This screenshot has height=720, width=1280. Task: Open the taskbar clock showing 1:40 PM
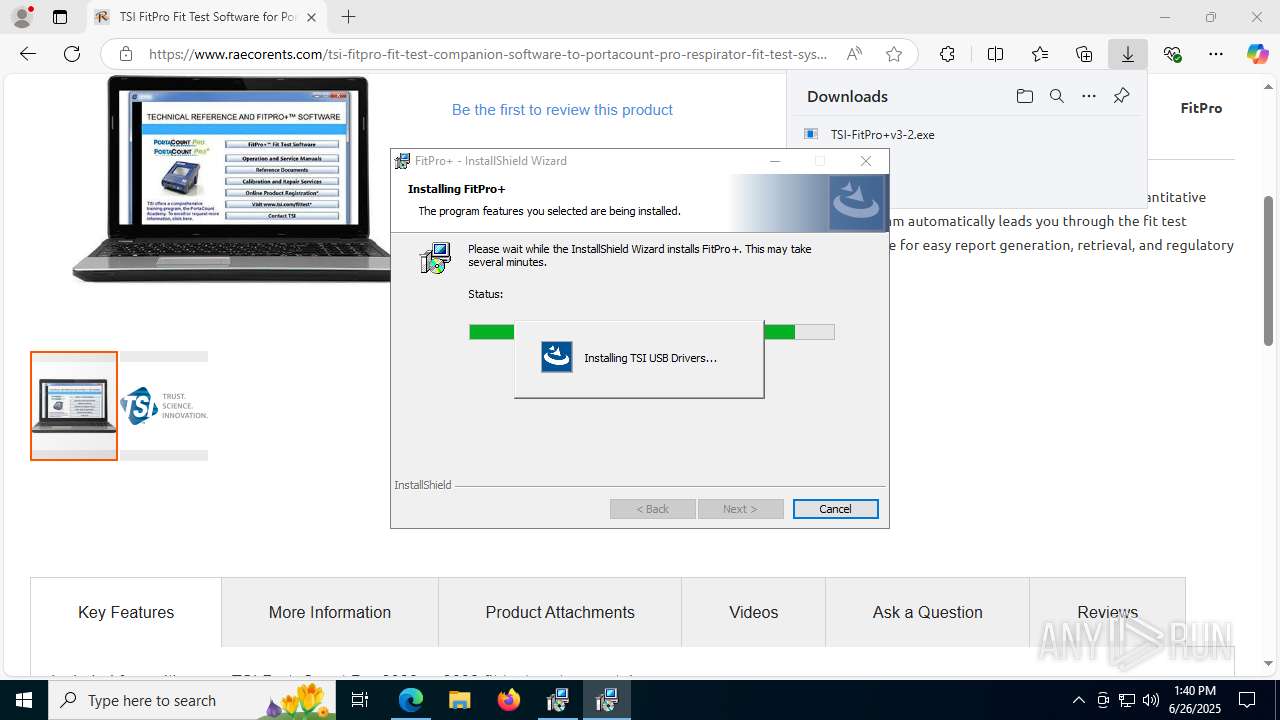pos(1195,700)
